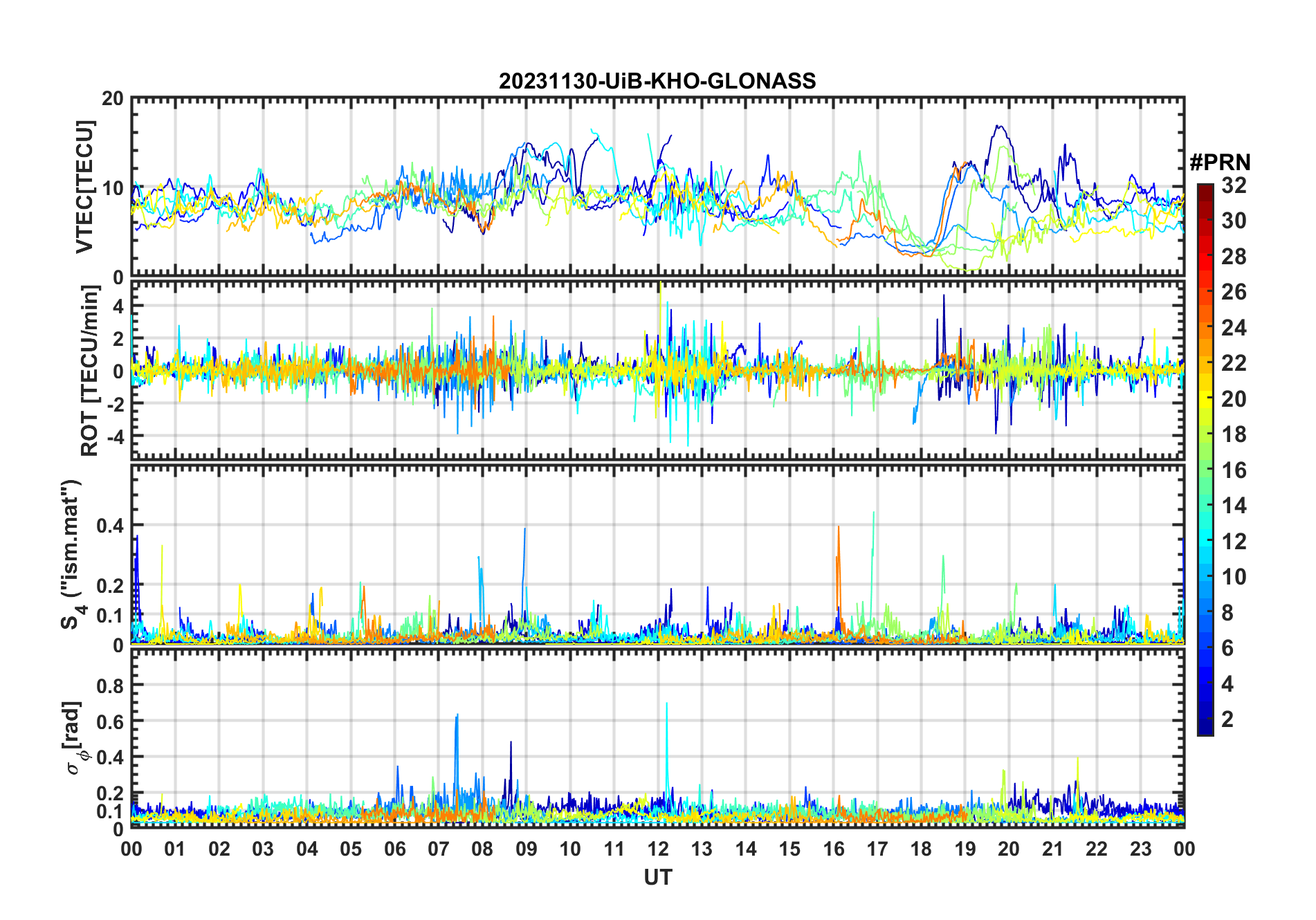1316x920 pixels.
Task: Click inside the ROT plot panel
Action: point(658,370)
